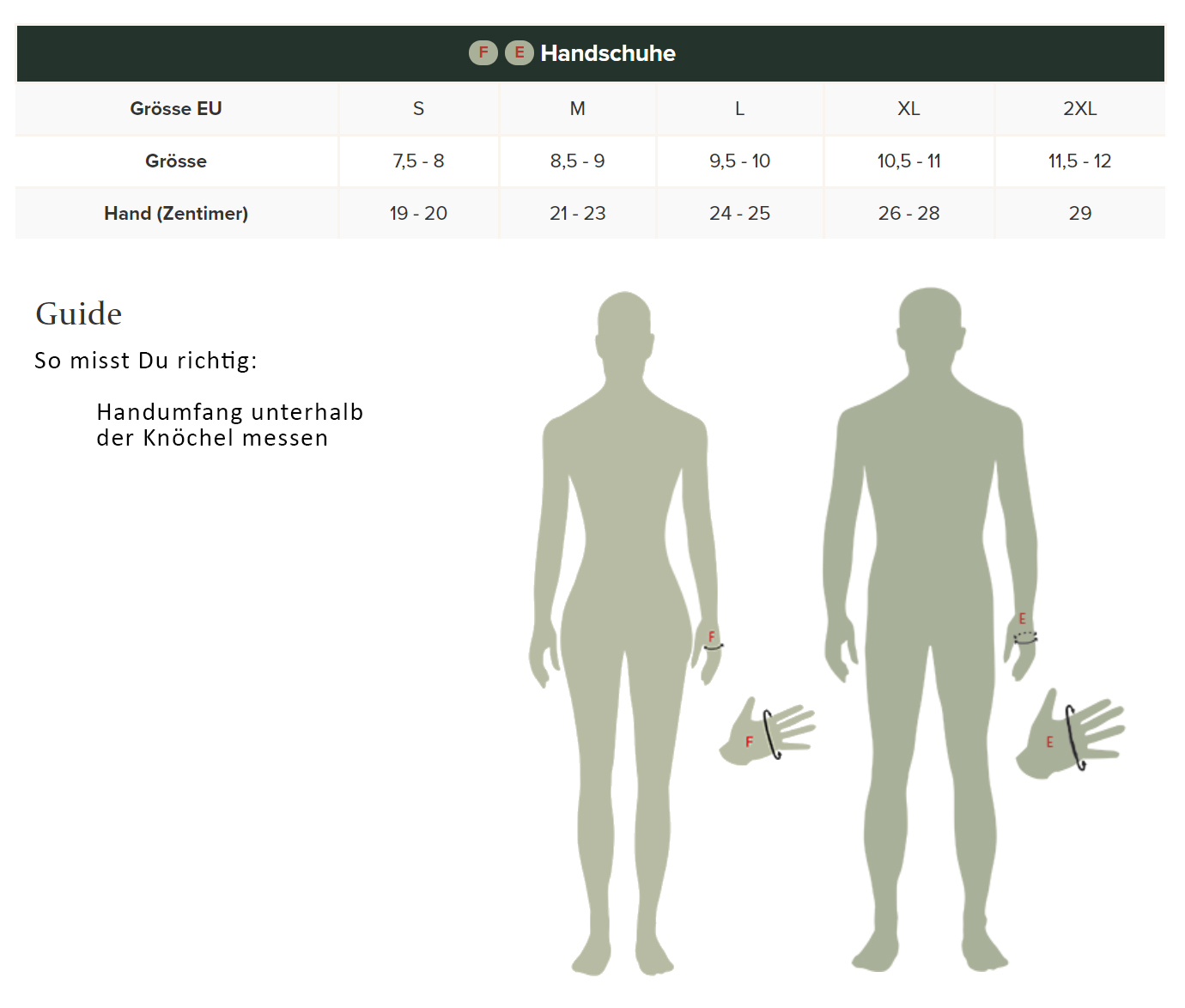Click the Handumfang unterhalb der Knöchel instruction
The width and height of the screenshot is (1185, 1008).
click(x=229, y=425)
